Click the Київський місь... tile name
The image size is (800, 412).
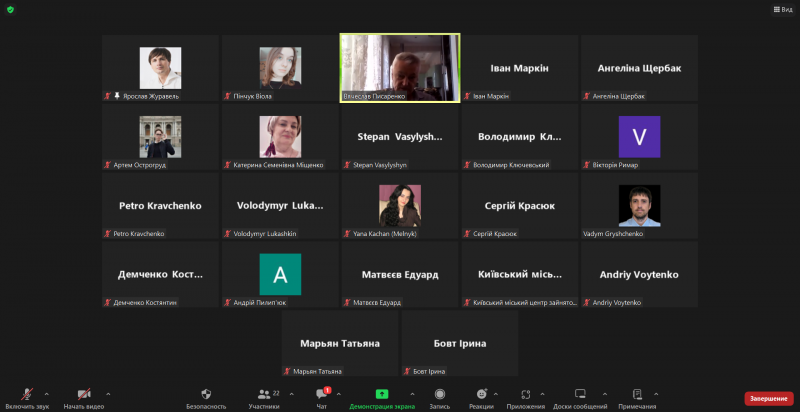click(x=519, y=275)
